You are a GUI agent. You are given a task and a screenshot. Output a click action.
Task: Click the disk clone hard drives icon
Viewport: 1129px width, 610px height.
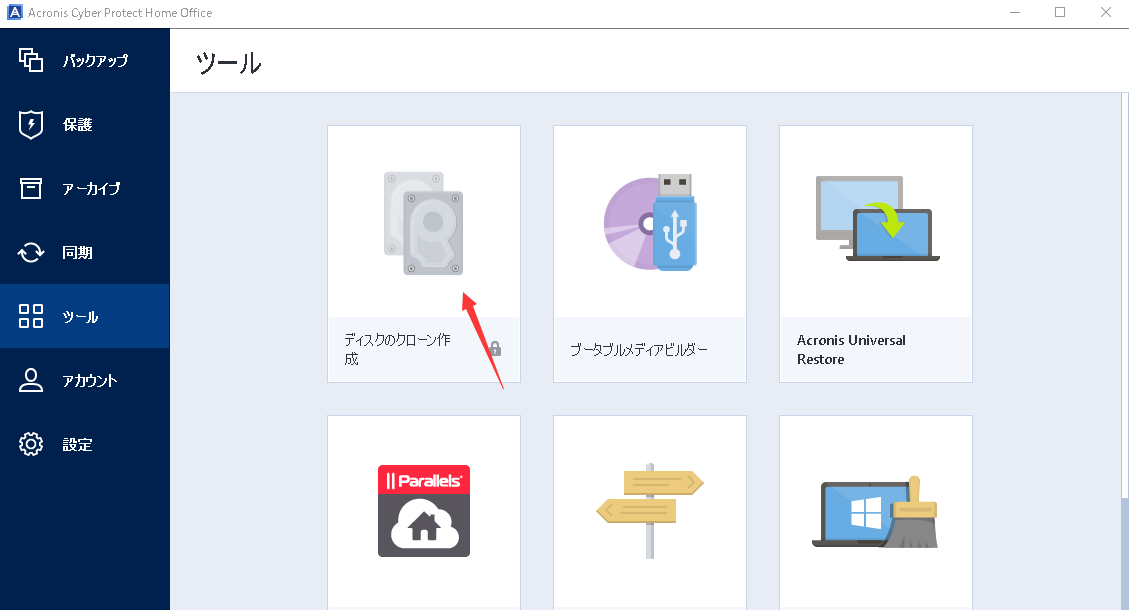tap(423, 223)
